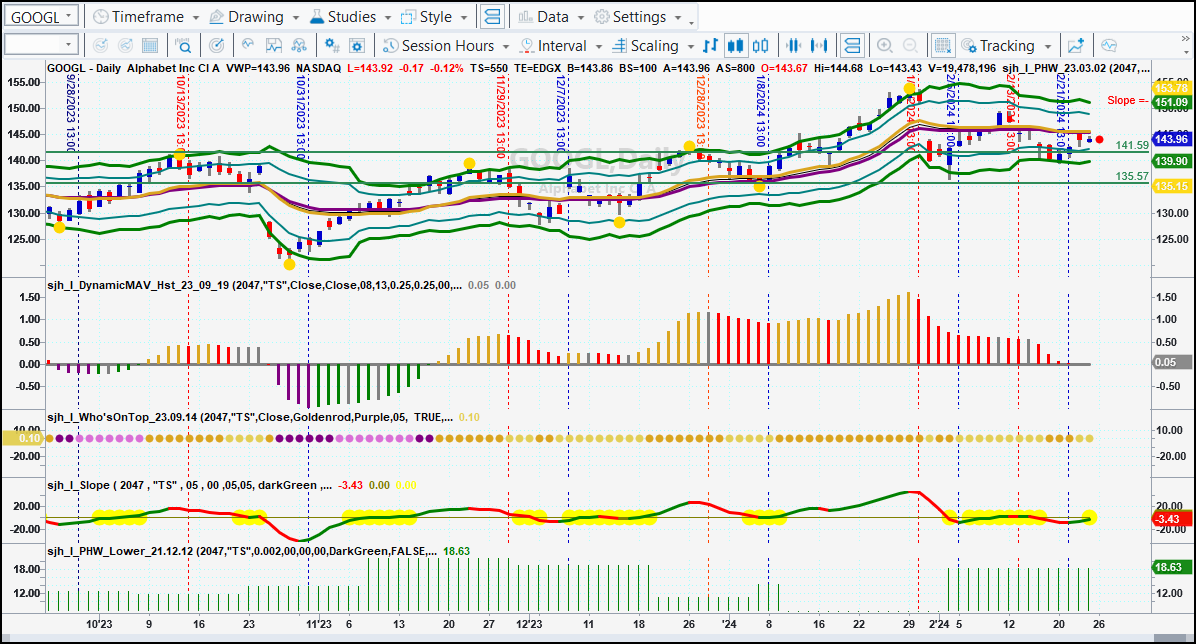Click the 9/28/2023 vertical date marker

pyautogui.click(x=71, y=113)
